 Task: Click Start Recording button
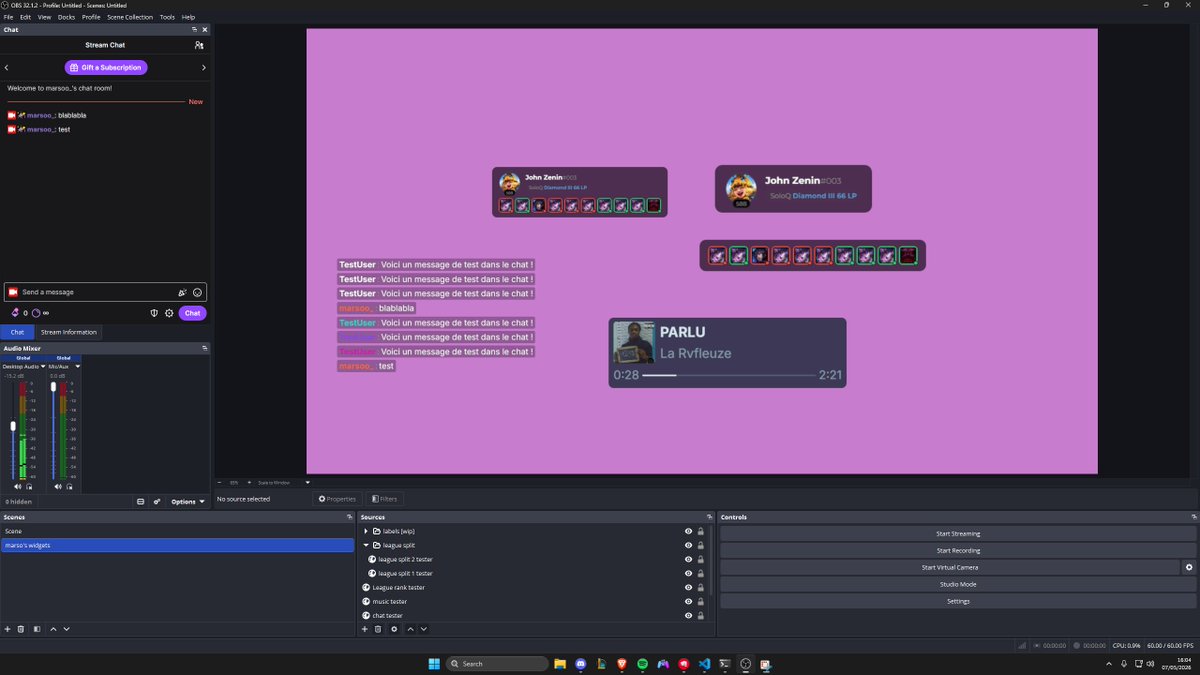958,551
